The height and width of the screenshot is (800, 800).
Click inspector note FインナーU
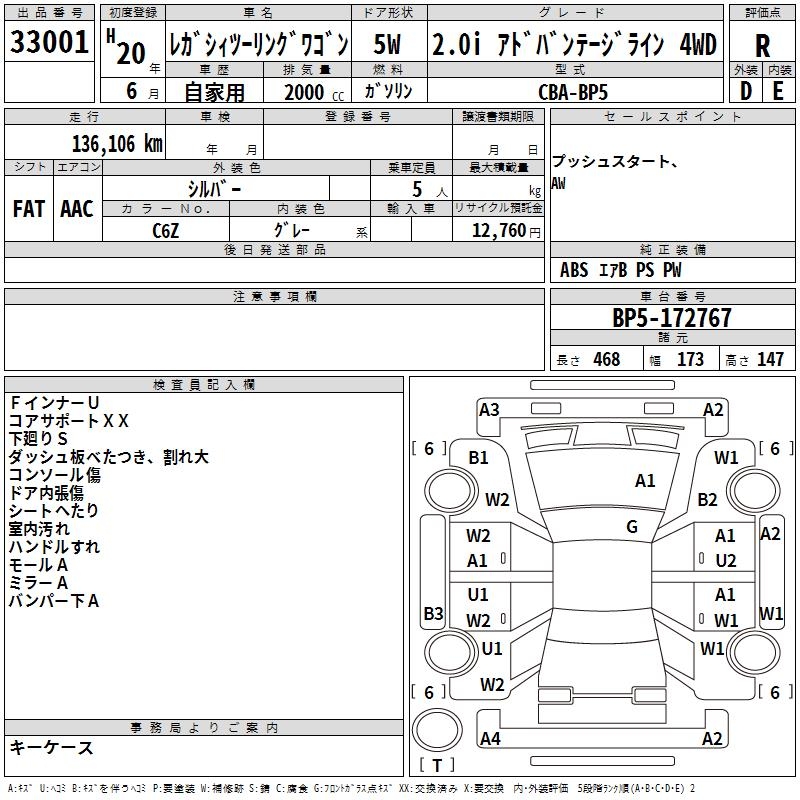pos(55,403)
